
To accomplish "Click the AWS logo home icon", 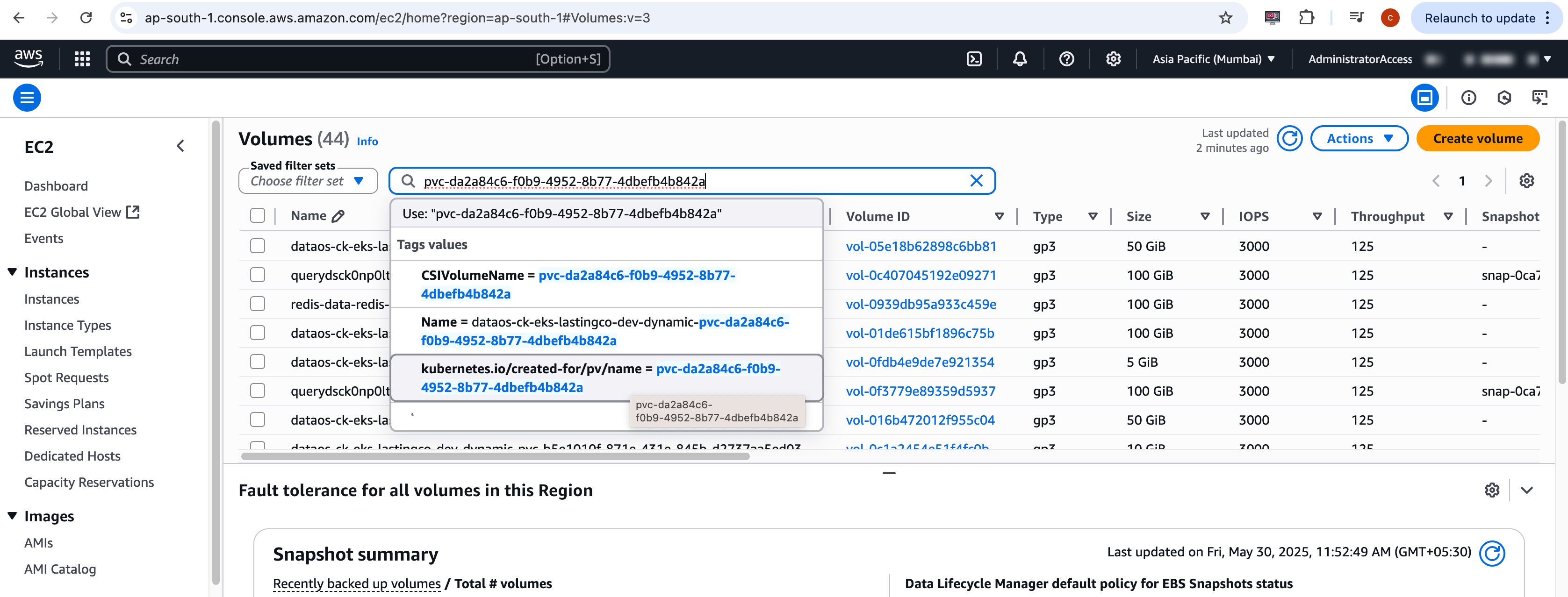I will tap(28, 59).
